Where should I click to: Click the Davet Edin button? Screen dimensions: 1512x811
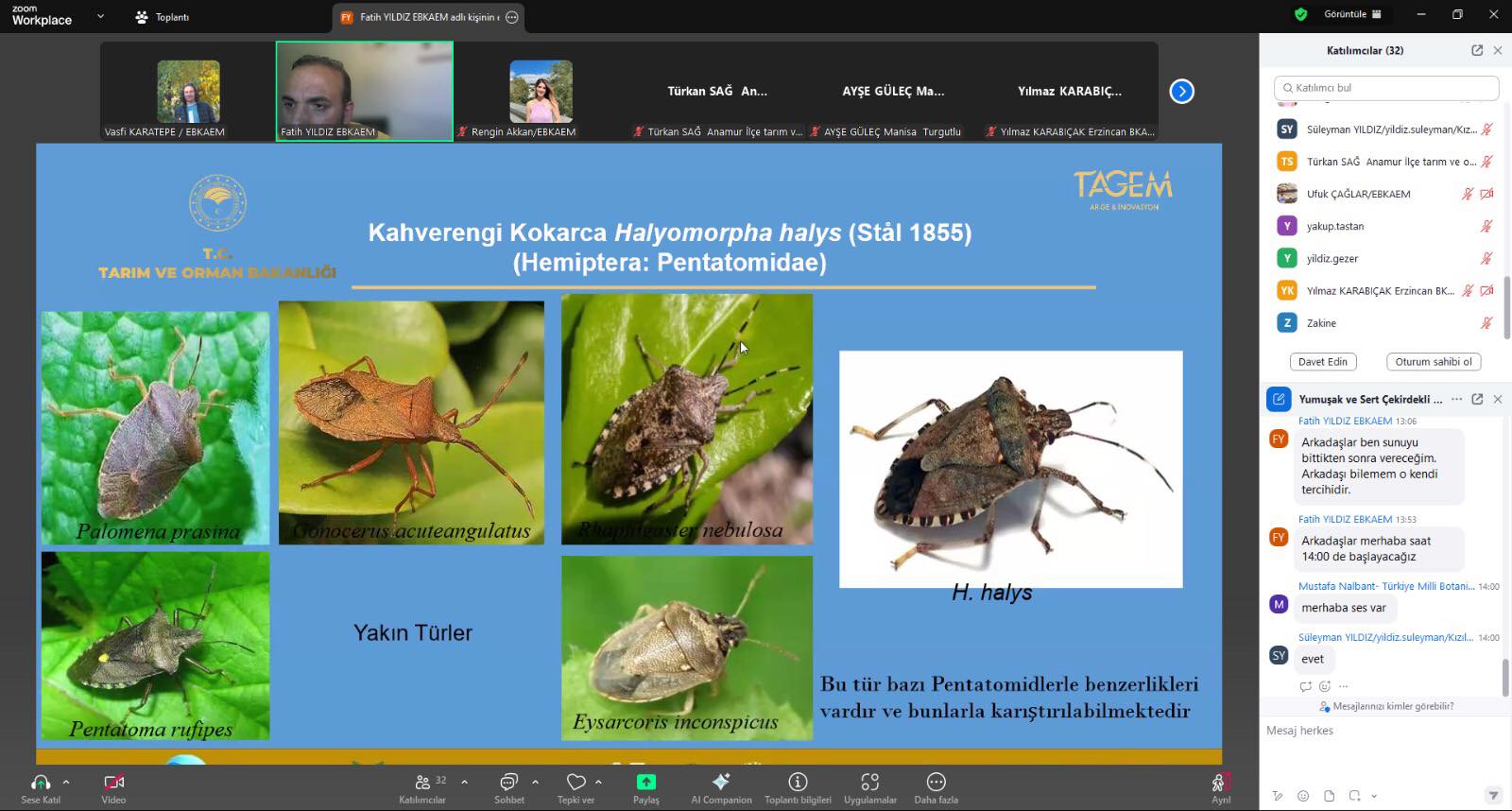(1323, 362)
